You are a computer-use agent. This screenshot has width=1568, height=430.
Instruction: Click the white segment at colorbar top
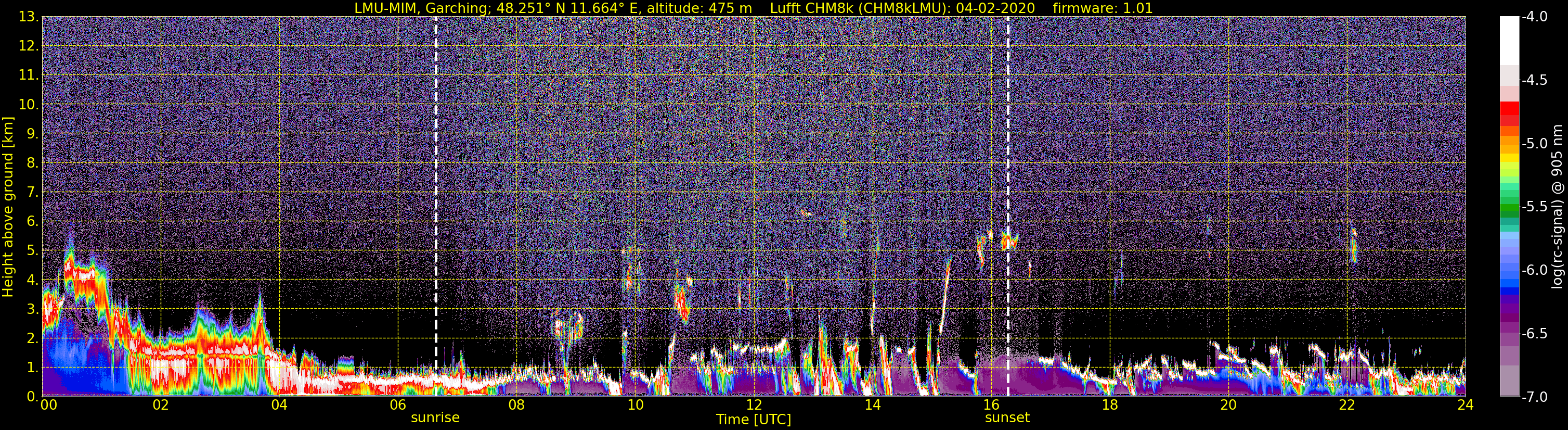[x=1509, y=40]
